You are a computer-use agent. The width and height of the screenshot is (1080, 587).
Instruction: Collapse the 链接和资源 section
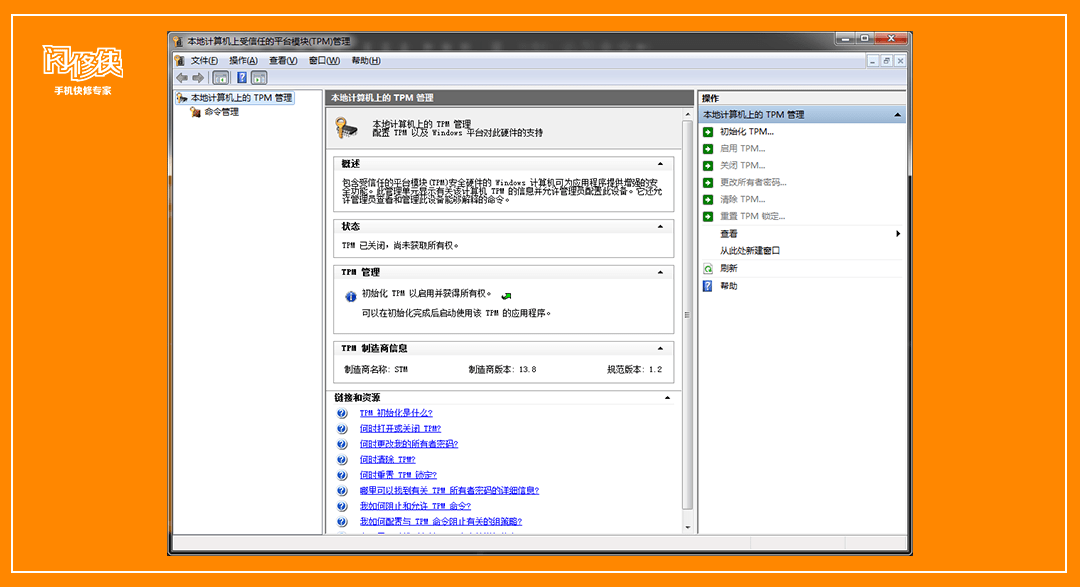667,398
